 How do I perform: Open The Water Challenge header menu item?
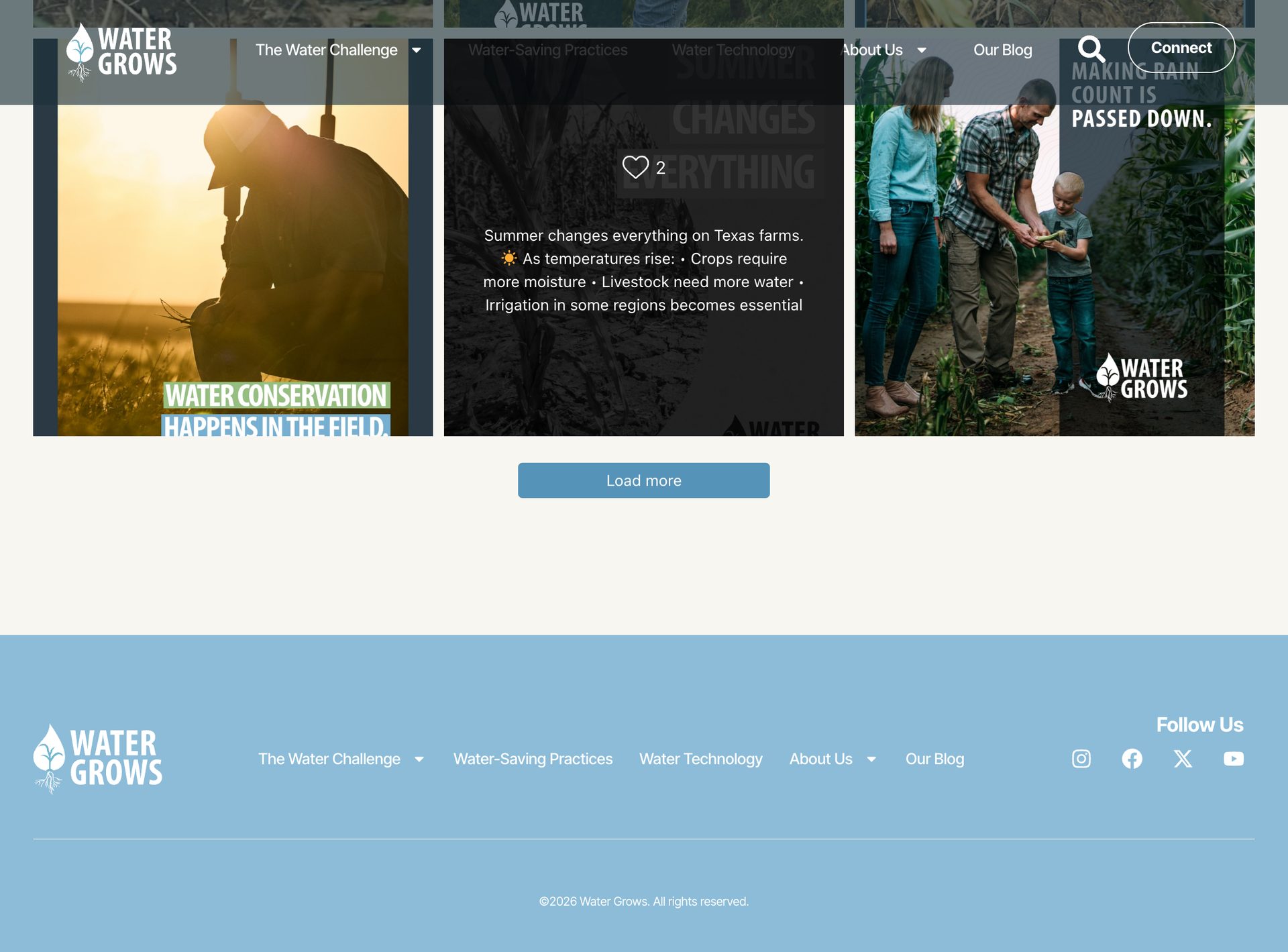(x=327, y=50)
